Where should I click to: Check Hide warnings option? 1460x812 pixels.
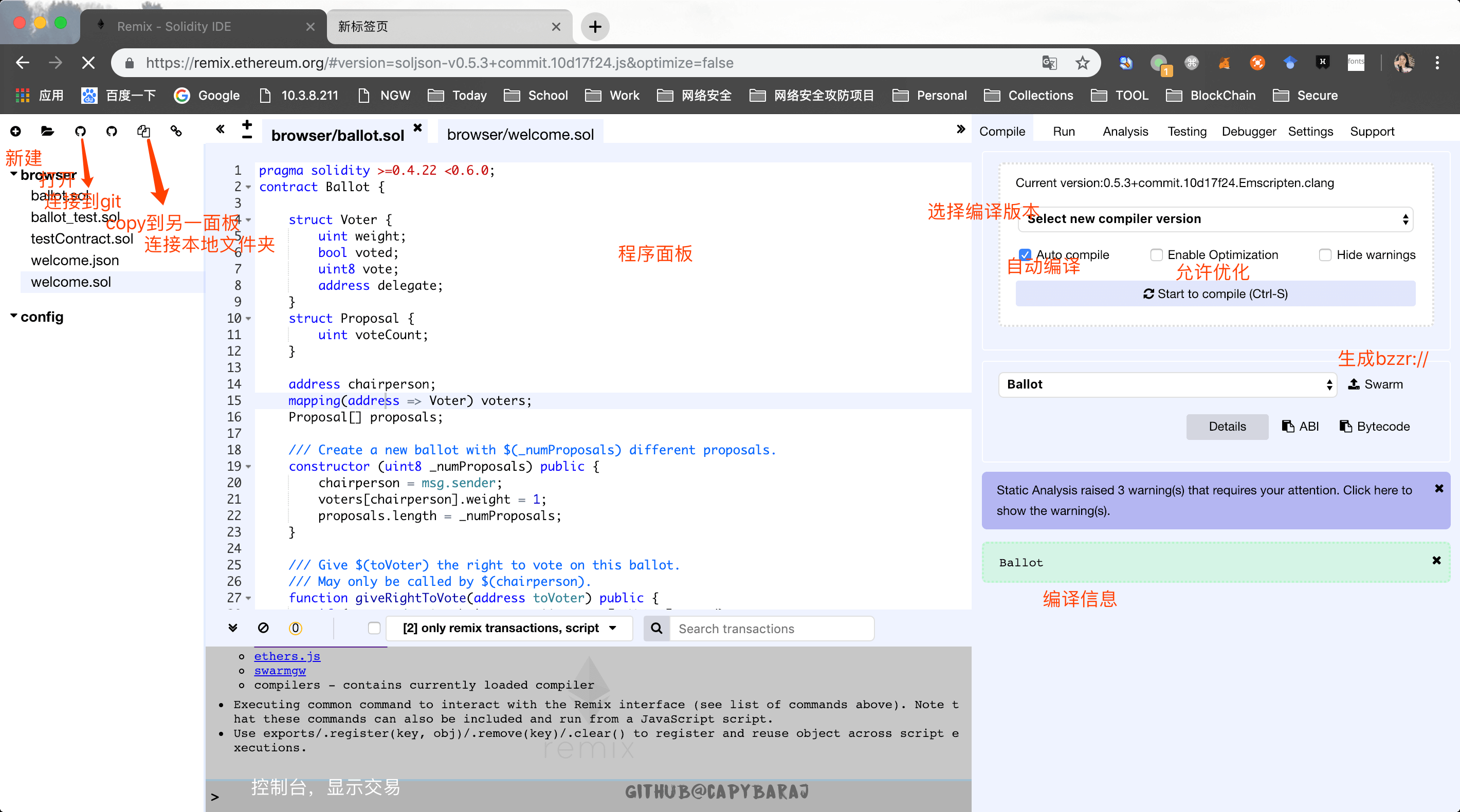(1325, 254)
